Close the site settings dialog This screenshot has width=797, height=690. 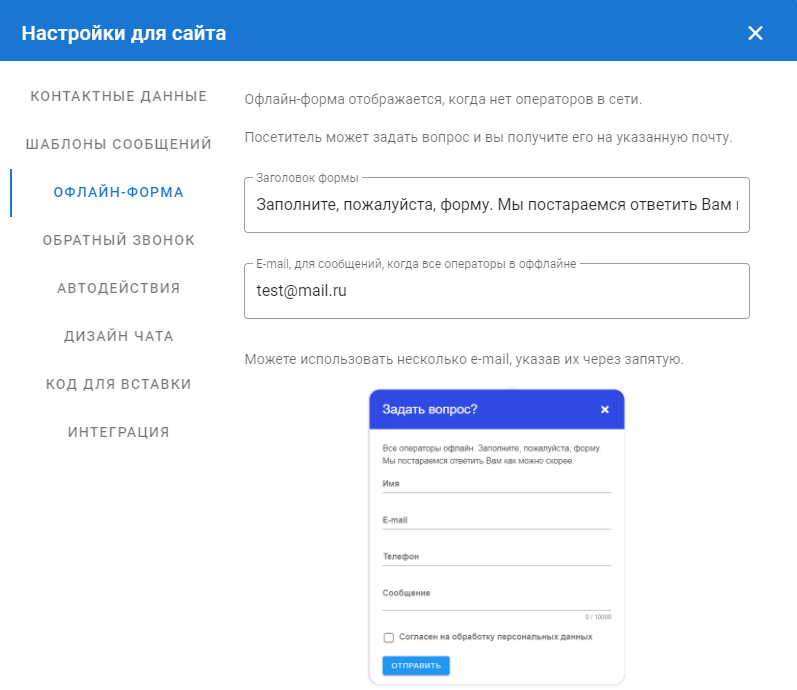coord(755,33)
